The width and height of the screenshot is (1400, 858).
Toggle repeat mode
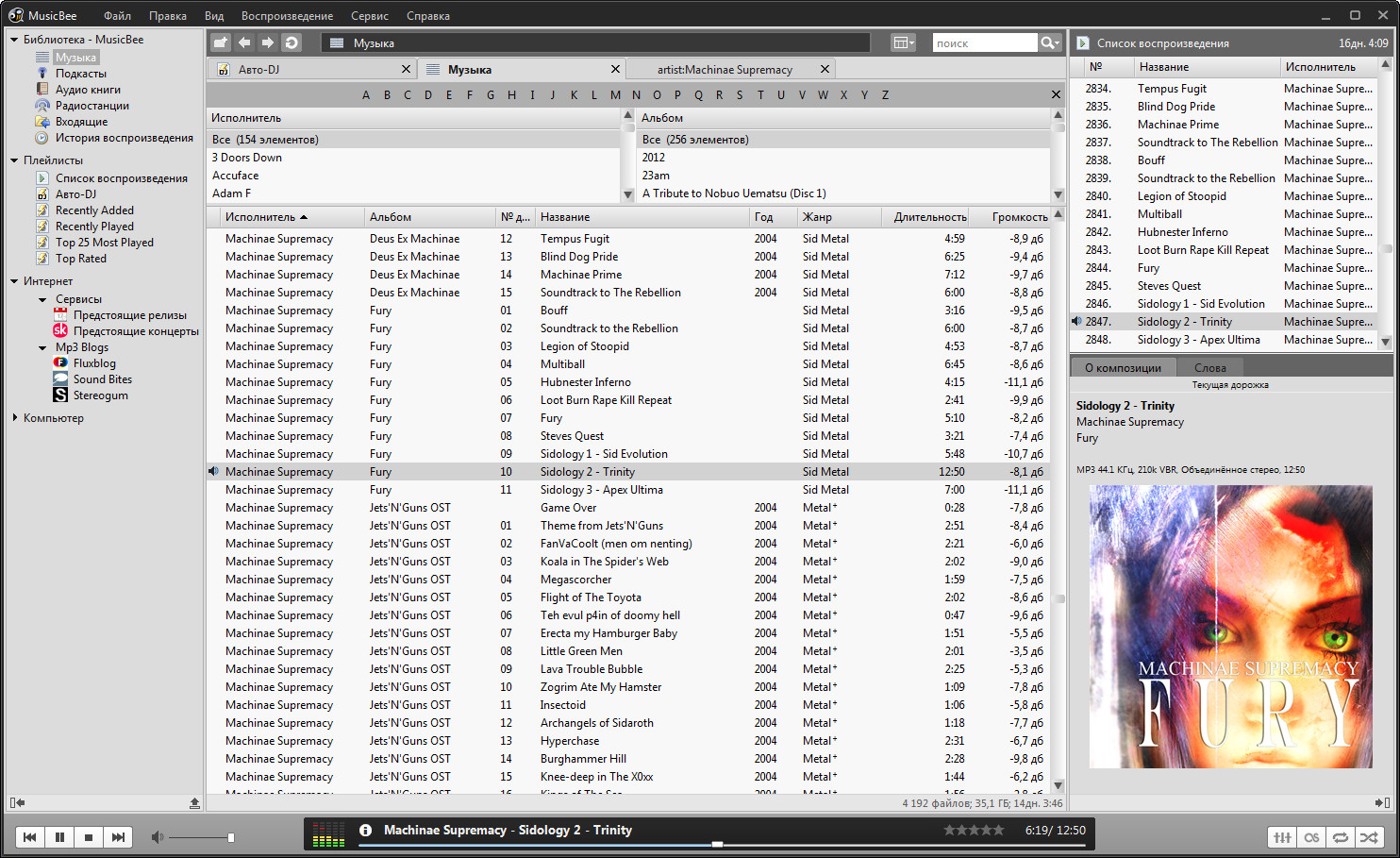(1340, 837)
